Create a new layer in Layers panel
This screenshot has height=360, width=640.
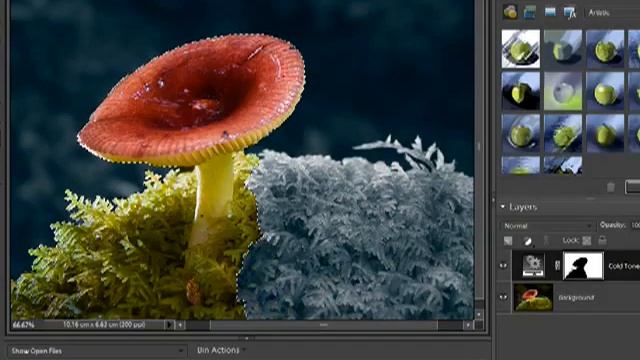(x=508, y=241)
